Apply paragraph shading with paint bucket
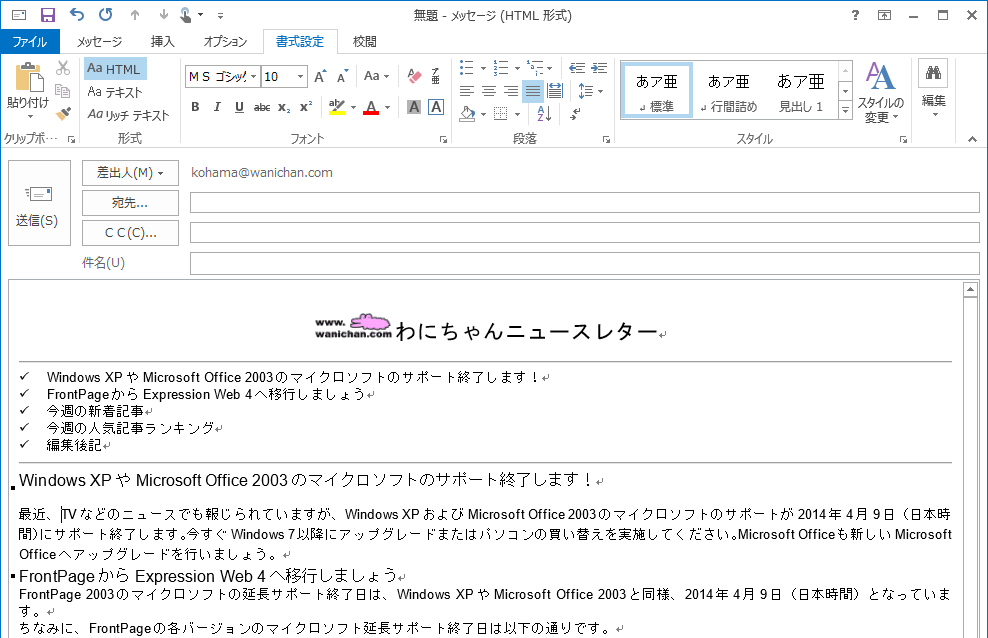The height and width of the screenshot is (638, 988). [468, 114]
